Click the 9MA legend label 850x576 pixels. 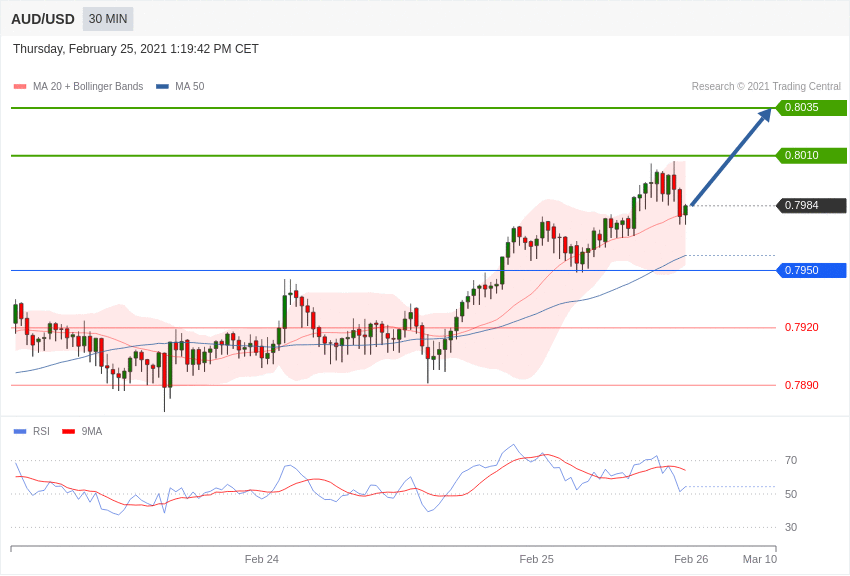click(x=92, y=431)
